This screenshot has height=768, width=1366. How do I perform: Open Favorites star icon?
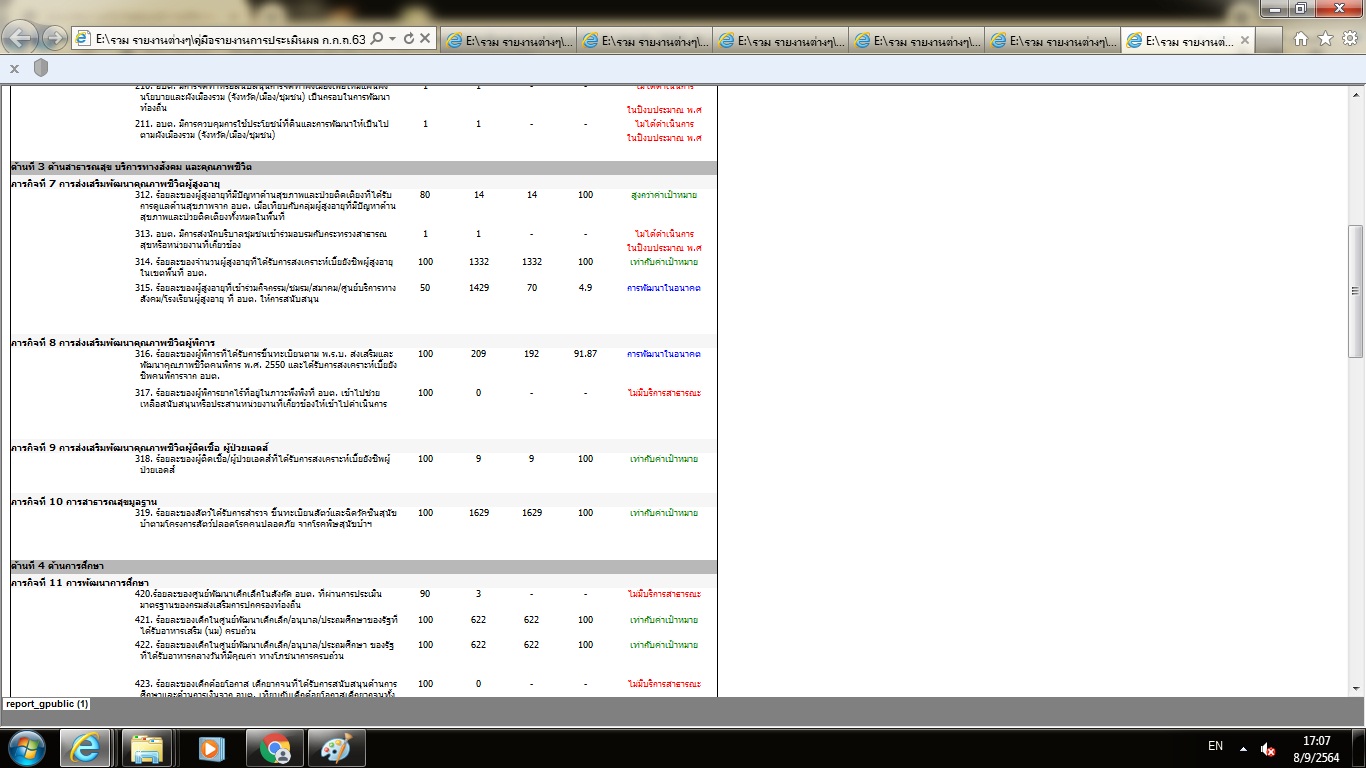coord(1325,39)
